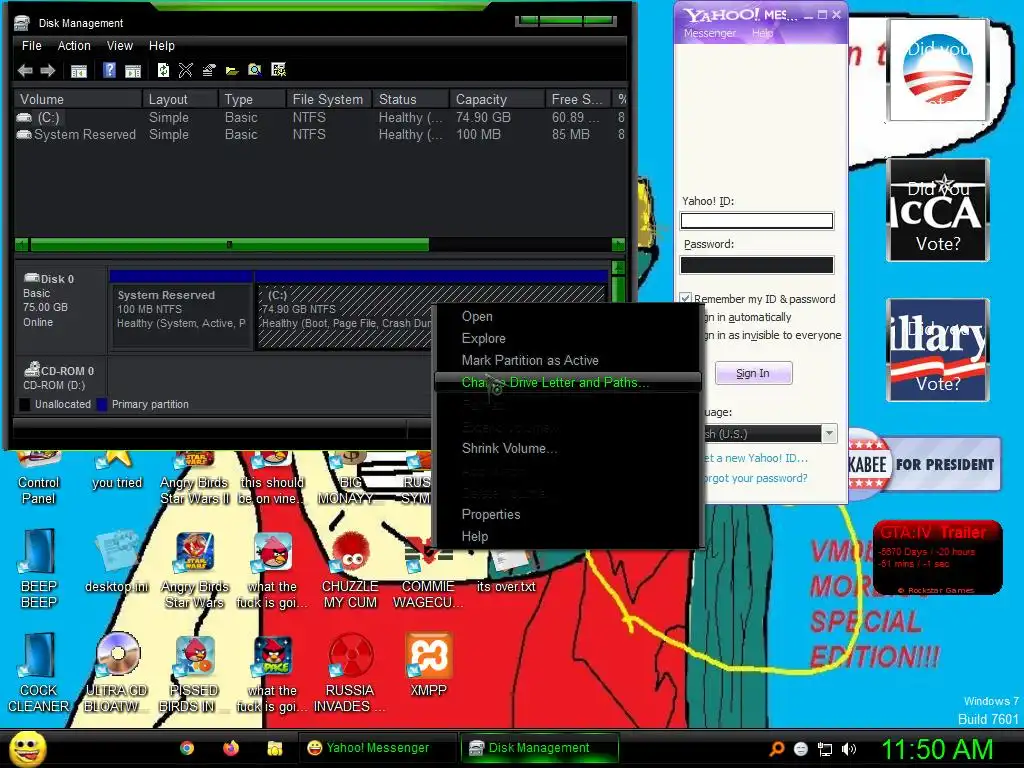1024x768 pixels.
Task: Uncheck Remember my ID & password
Action: tap(686, 298)
